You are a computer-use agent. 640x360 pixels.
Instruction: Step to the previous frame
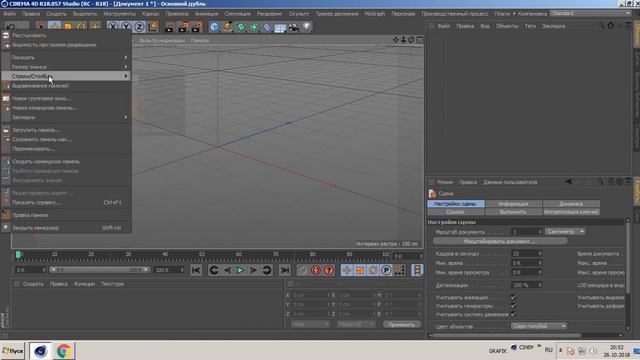[227, 270]
